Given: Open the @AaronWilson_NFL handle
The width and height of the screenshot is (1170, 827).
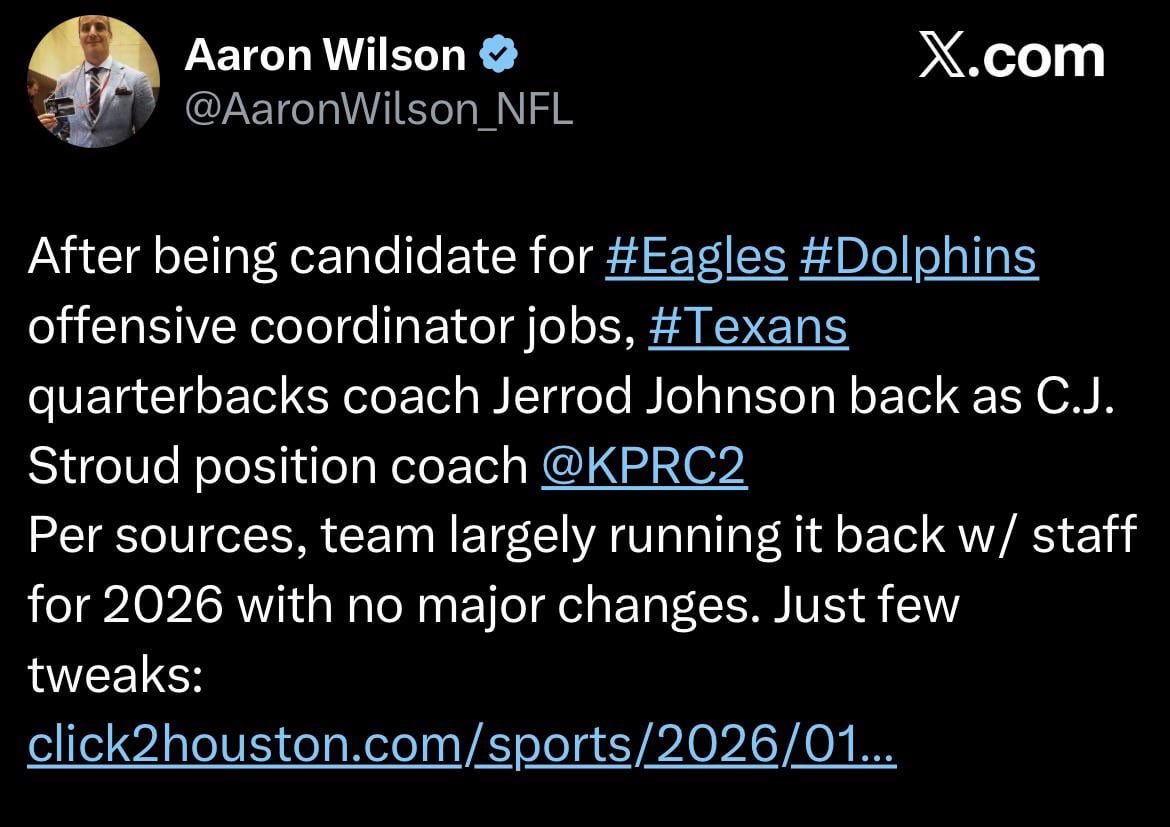Looking at the screenshot, I should click(x=380, y=110).
